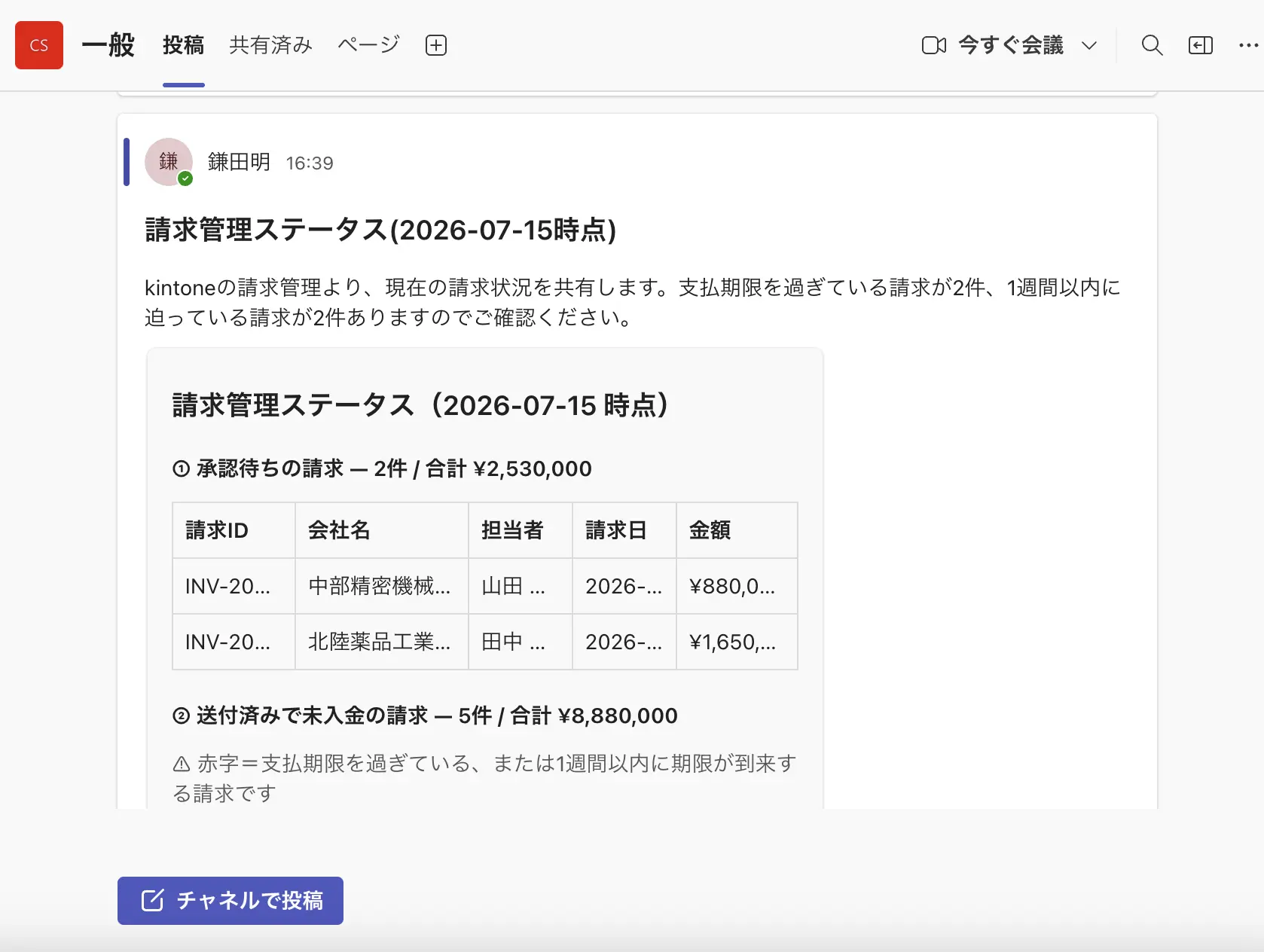Start a meeting with 今すぐ会議
1264x952 pixels.
(x=1011, y=45)
